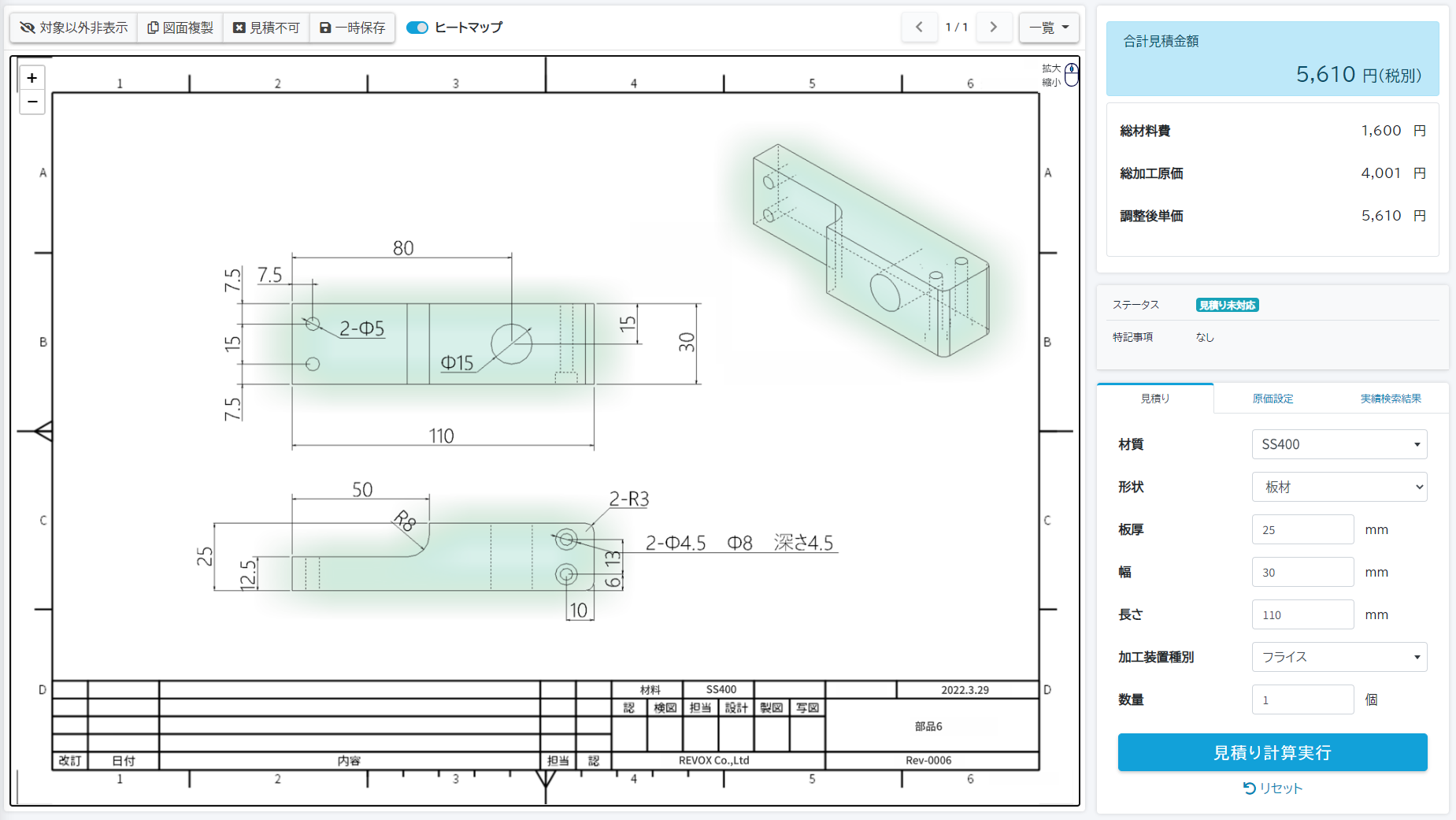The height and width of the screenshot is (820, 1456).
Task: Zoom out with the minus button
Action: click(32, 102)
